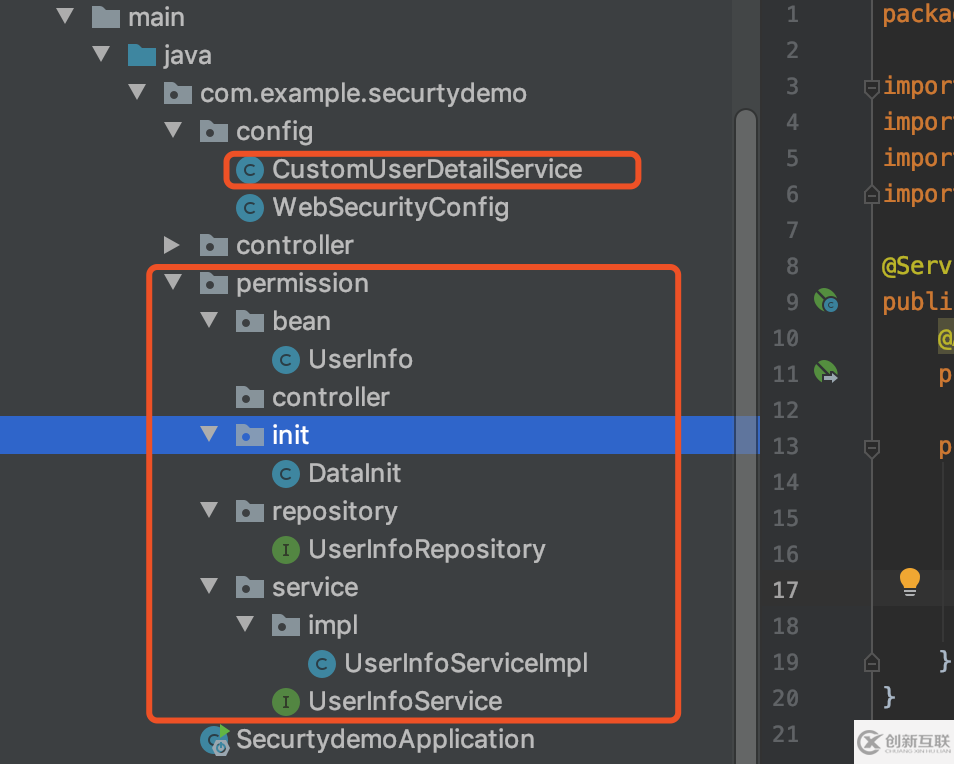Click the UserInfoService interface icon
The height and width of the screenshot is (764, 954).
tap(286, 701)
